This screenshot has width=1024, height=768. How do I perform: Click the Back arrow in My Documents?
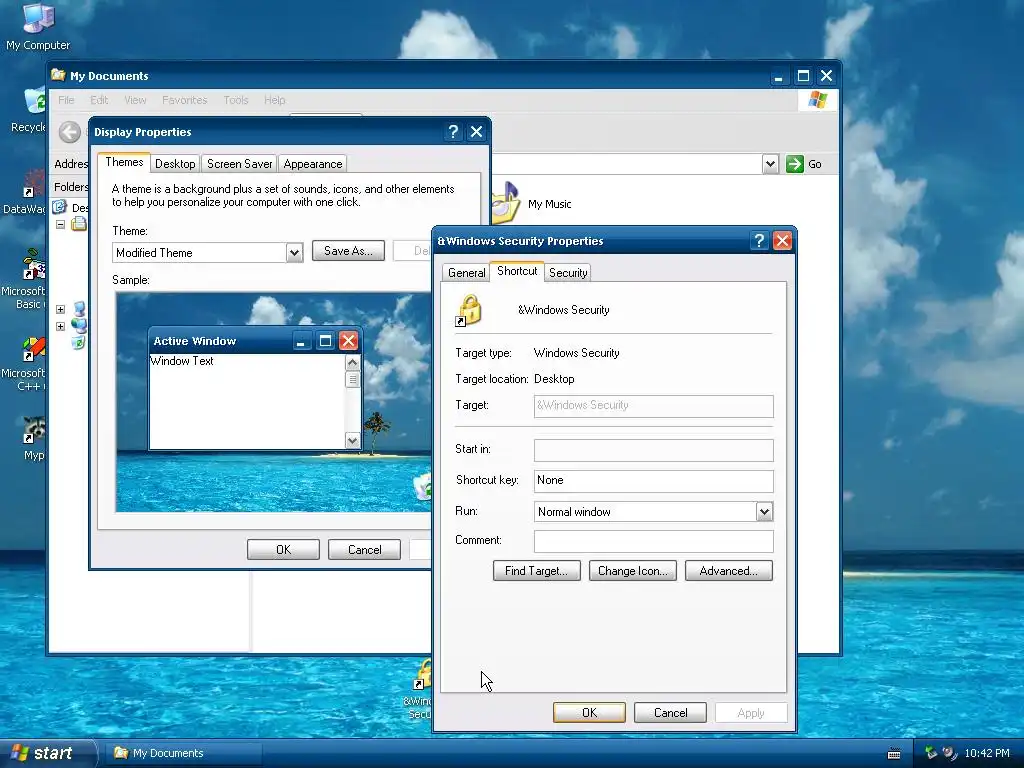69,133
